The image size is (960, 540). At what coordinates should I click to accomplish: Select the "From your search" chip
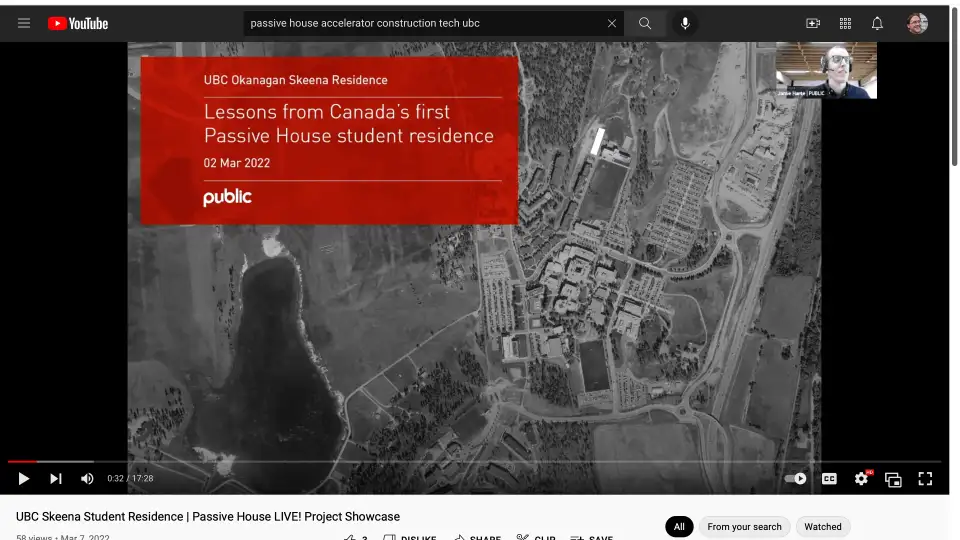744,527
